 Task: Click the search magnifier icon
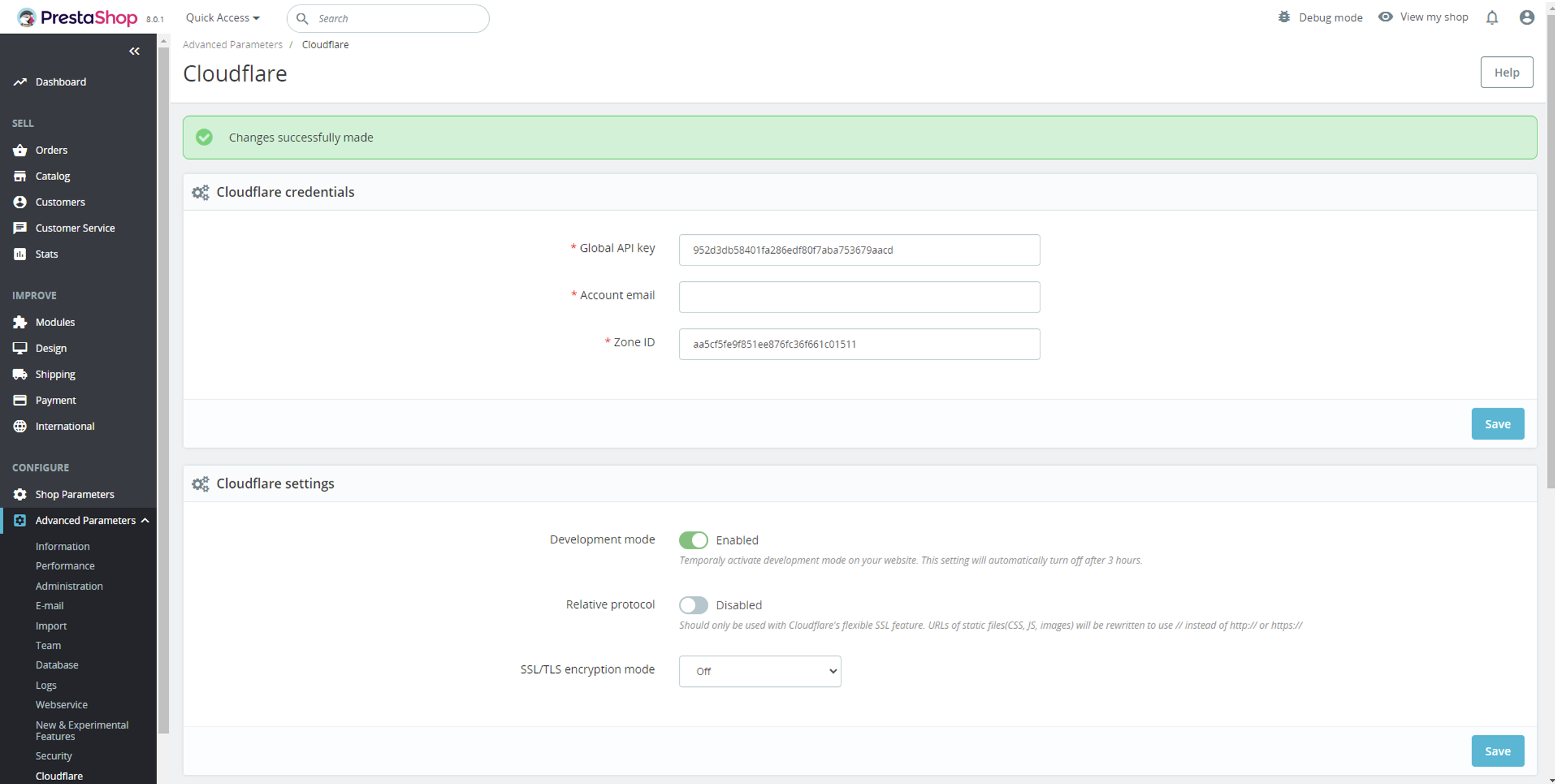tap(302, 18)
